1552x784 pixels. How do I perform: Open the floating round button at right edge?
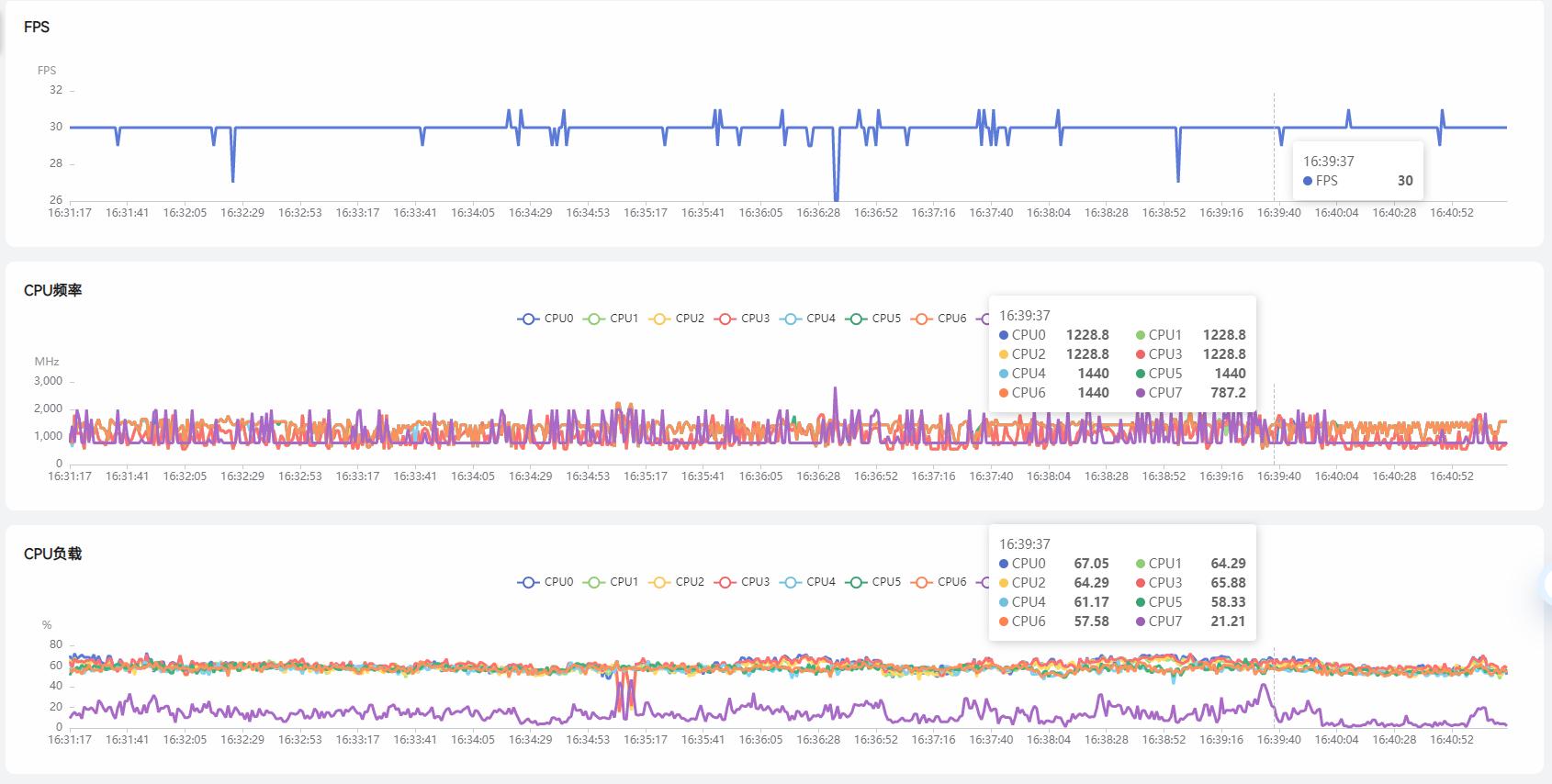(x=1546, y=584)
